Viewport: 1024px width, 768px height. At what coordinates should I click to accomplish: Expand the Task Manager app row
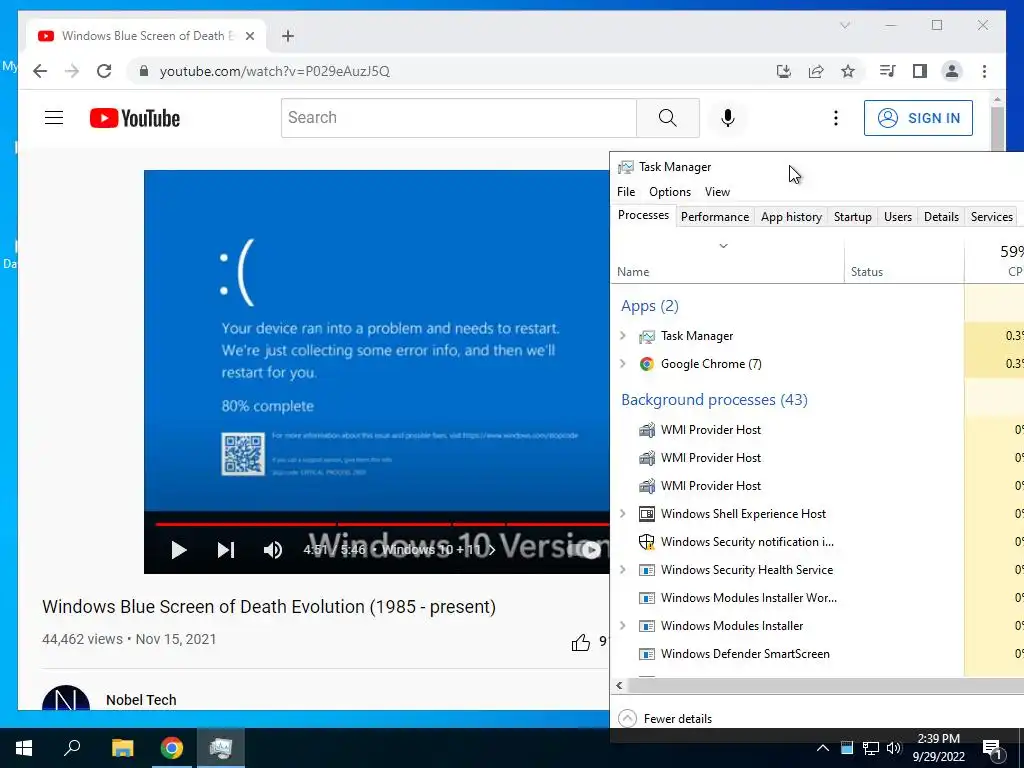pyautogui.click(x=622, y=336)
